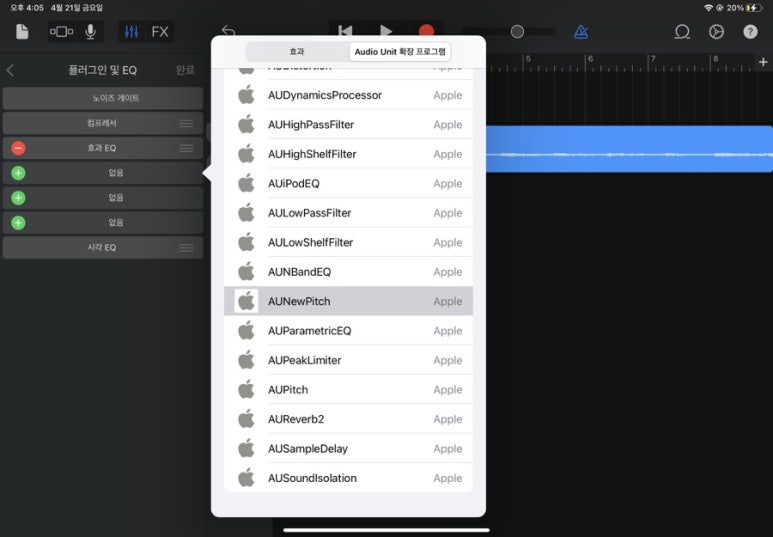Add song section with plus icon
This screenshot has height=537, width=773.
763,62
